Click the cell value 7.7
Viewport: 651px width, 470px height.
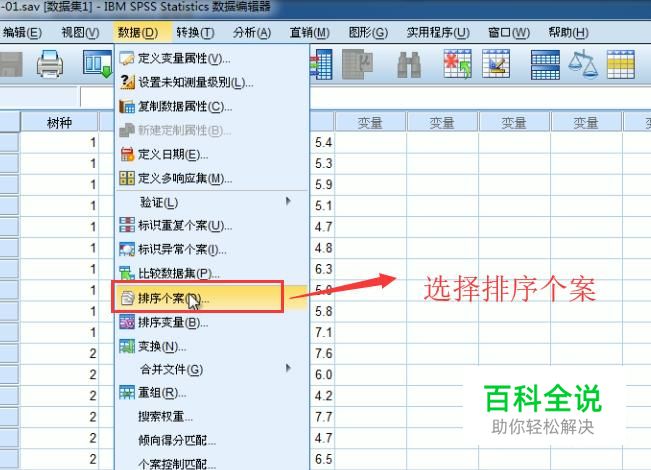(323, 417)
